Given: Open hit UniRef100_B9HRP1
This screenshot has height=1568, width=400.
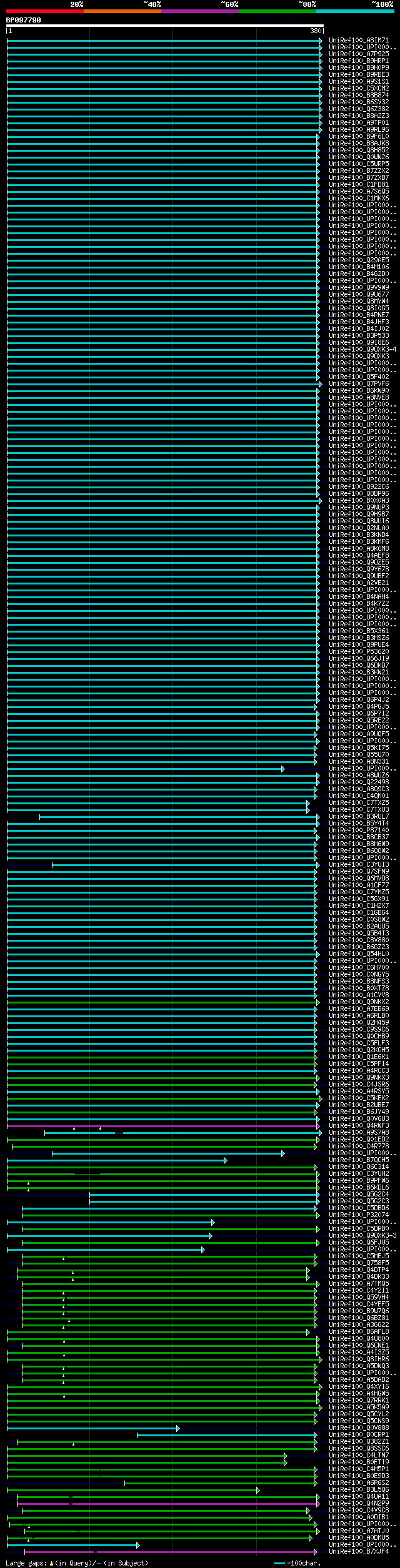Looking at the screenshot, I should point(359,61).
